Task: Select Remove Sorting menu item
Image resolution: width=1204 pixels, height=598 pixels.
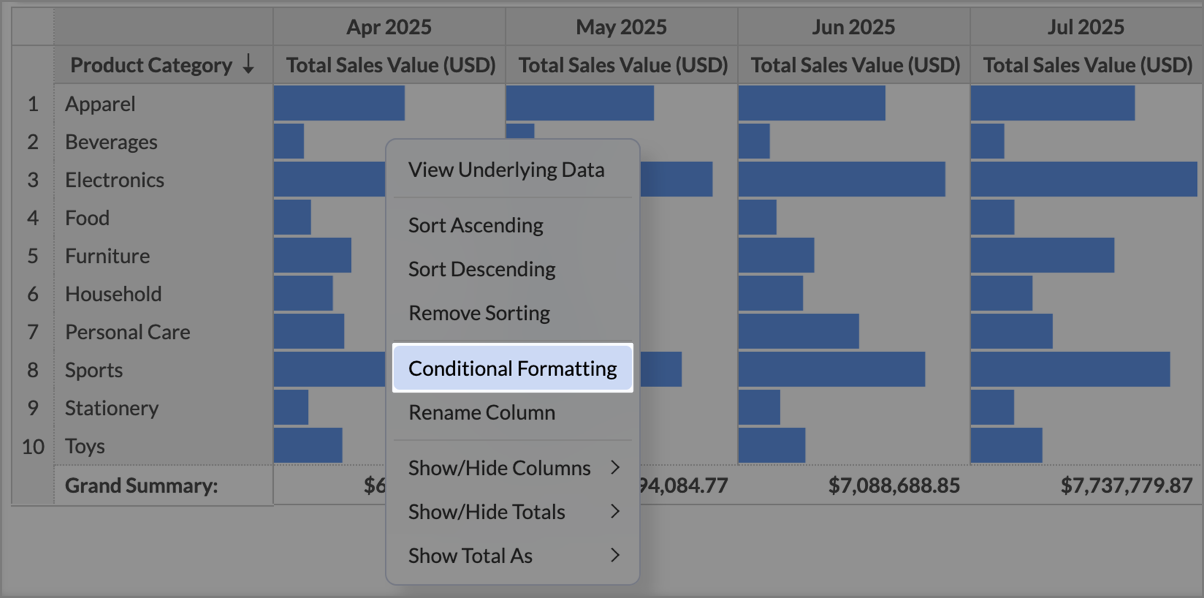Action: (479, 313)
